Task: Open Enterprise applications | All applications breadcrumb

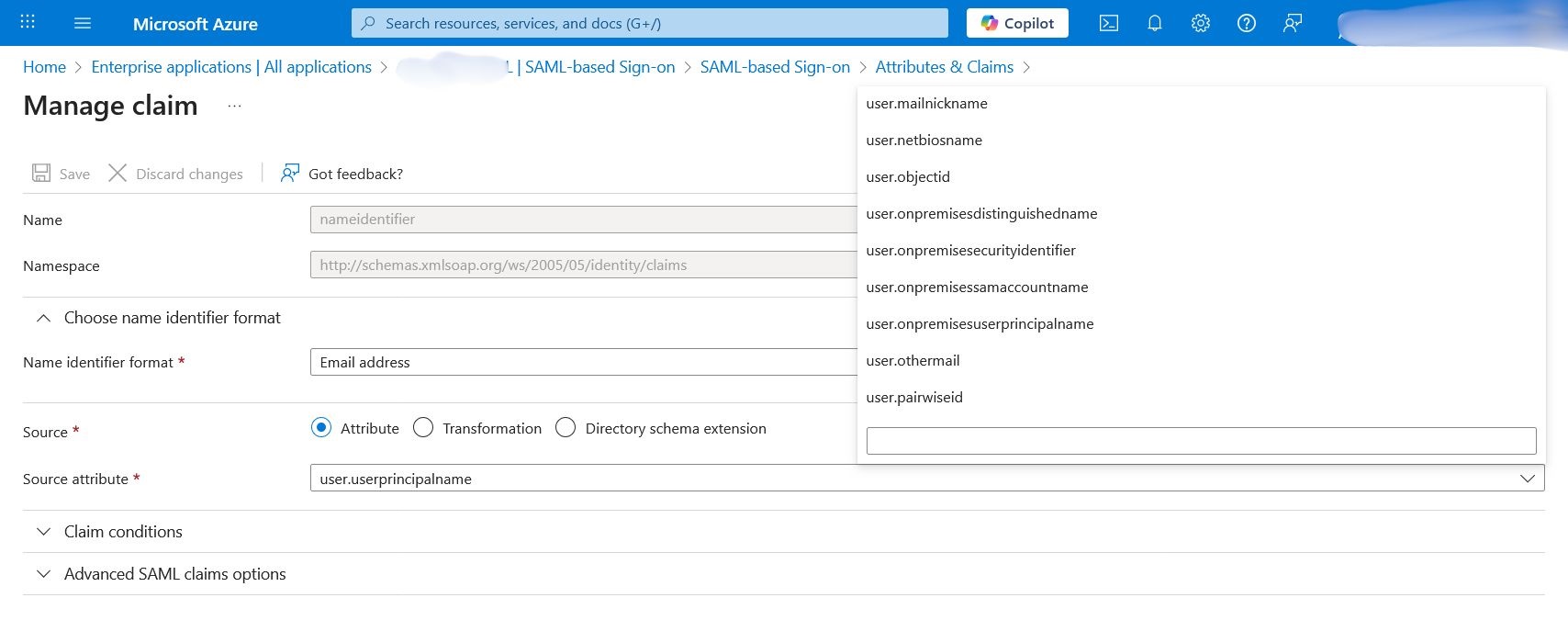Action: (231, 67)
